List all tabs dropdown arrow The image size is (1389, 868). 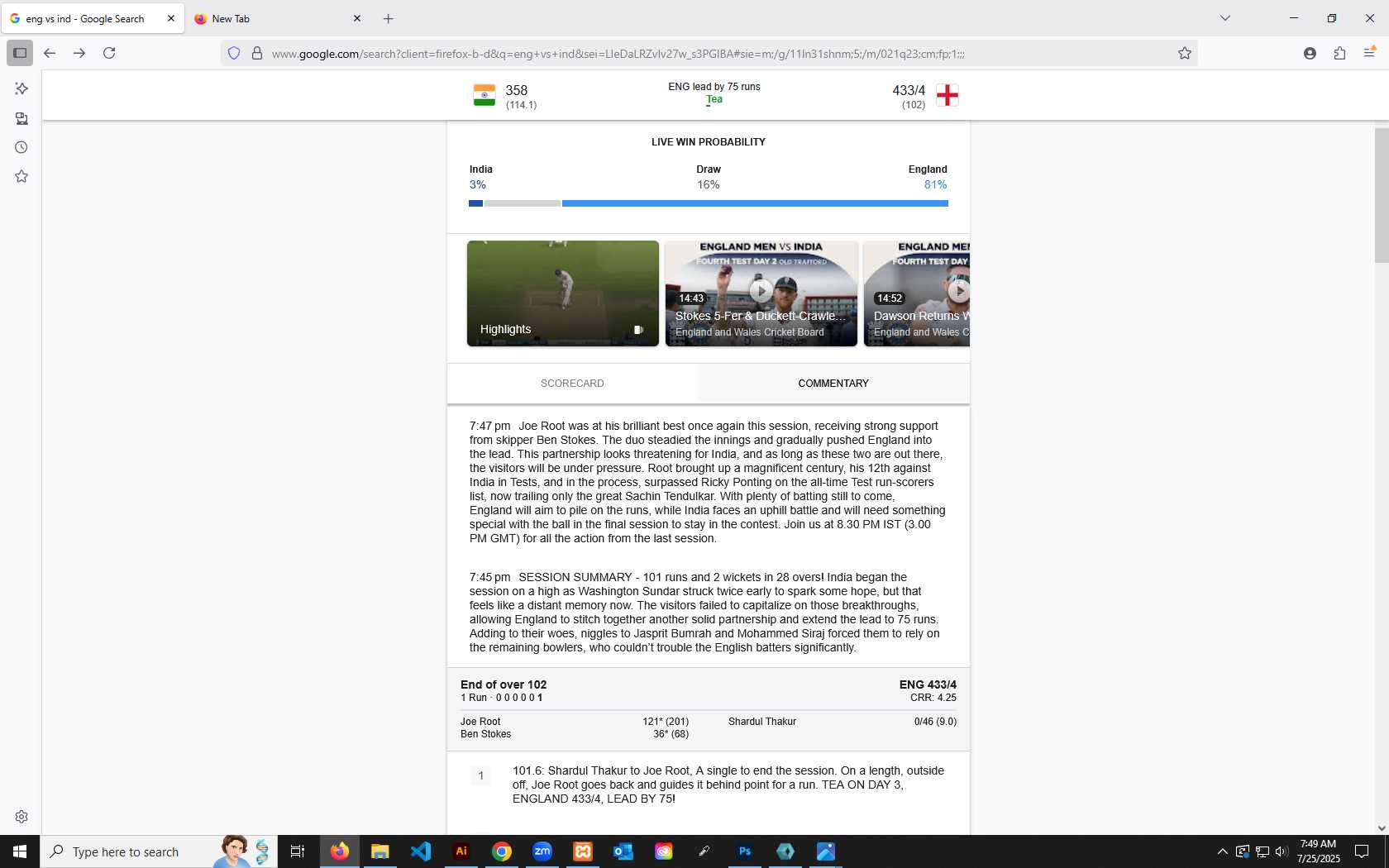tap(1225, 18)
